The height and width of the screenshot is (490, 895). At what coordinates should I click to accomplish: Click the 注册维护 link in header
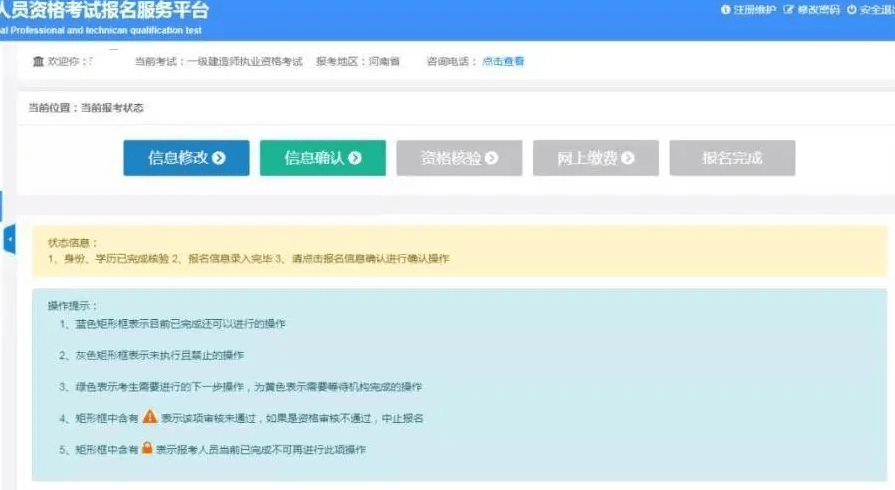coord(754,10)
